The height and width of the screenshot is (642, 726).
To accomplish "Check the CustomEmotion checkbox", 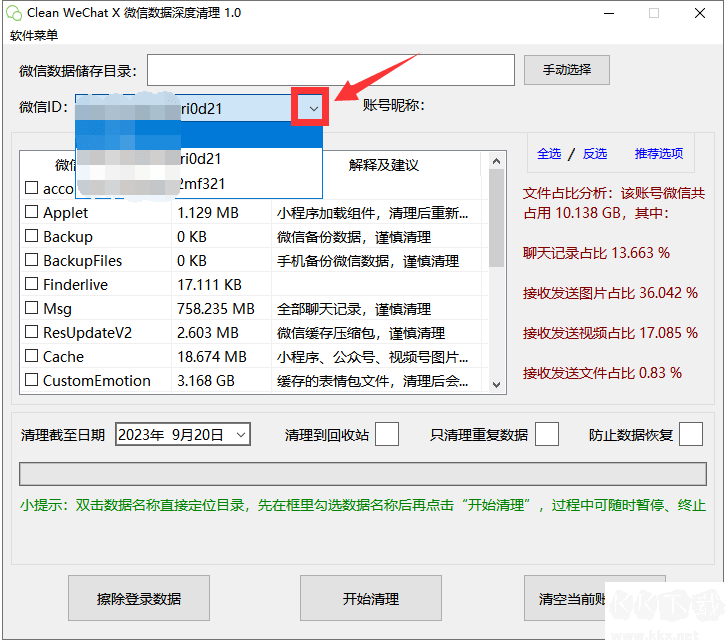I will click(31, 380).
